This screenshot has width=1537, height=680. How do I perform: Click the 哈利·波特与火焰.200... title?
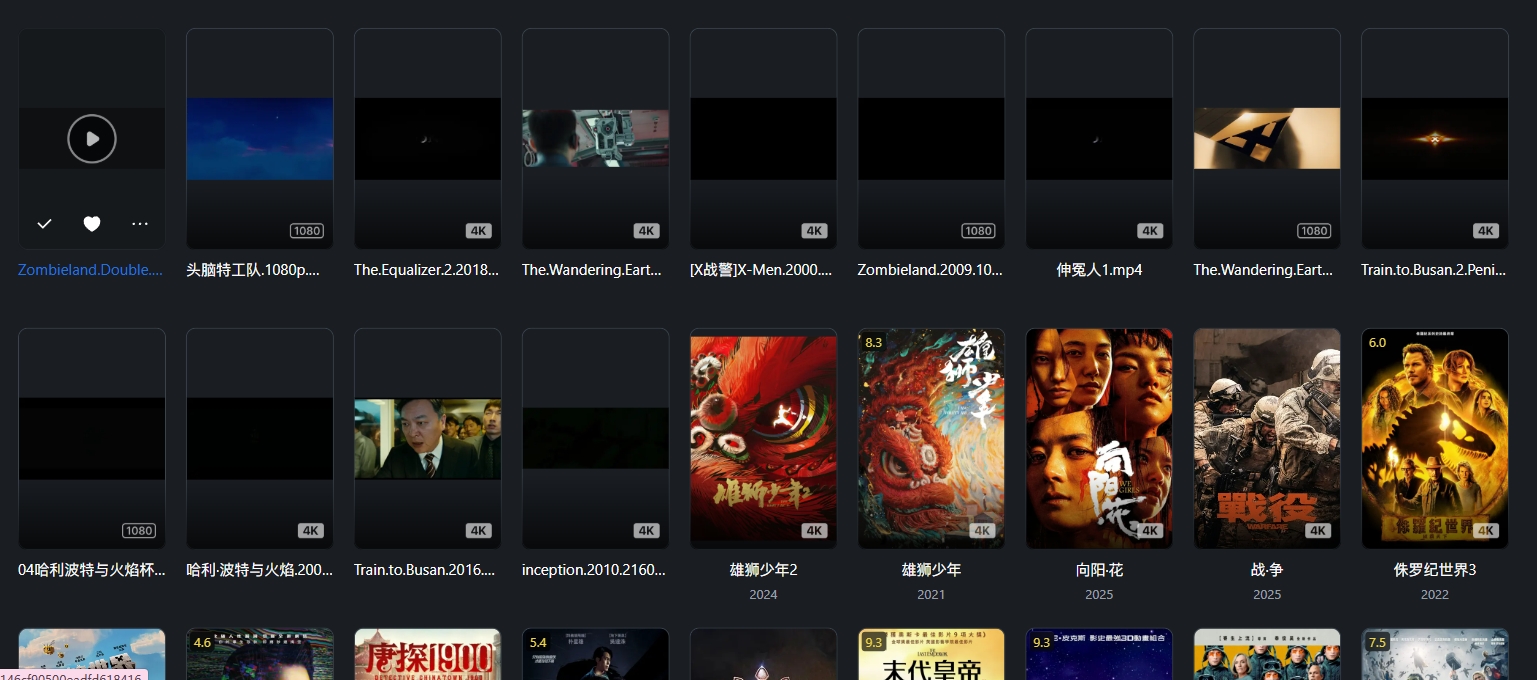(x=260, y=570)
